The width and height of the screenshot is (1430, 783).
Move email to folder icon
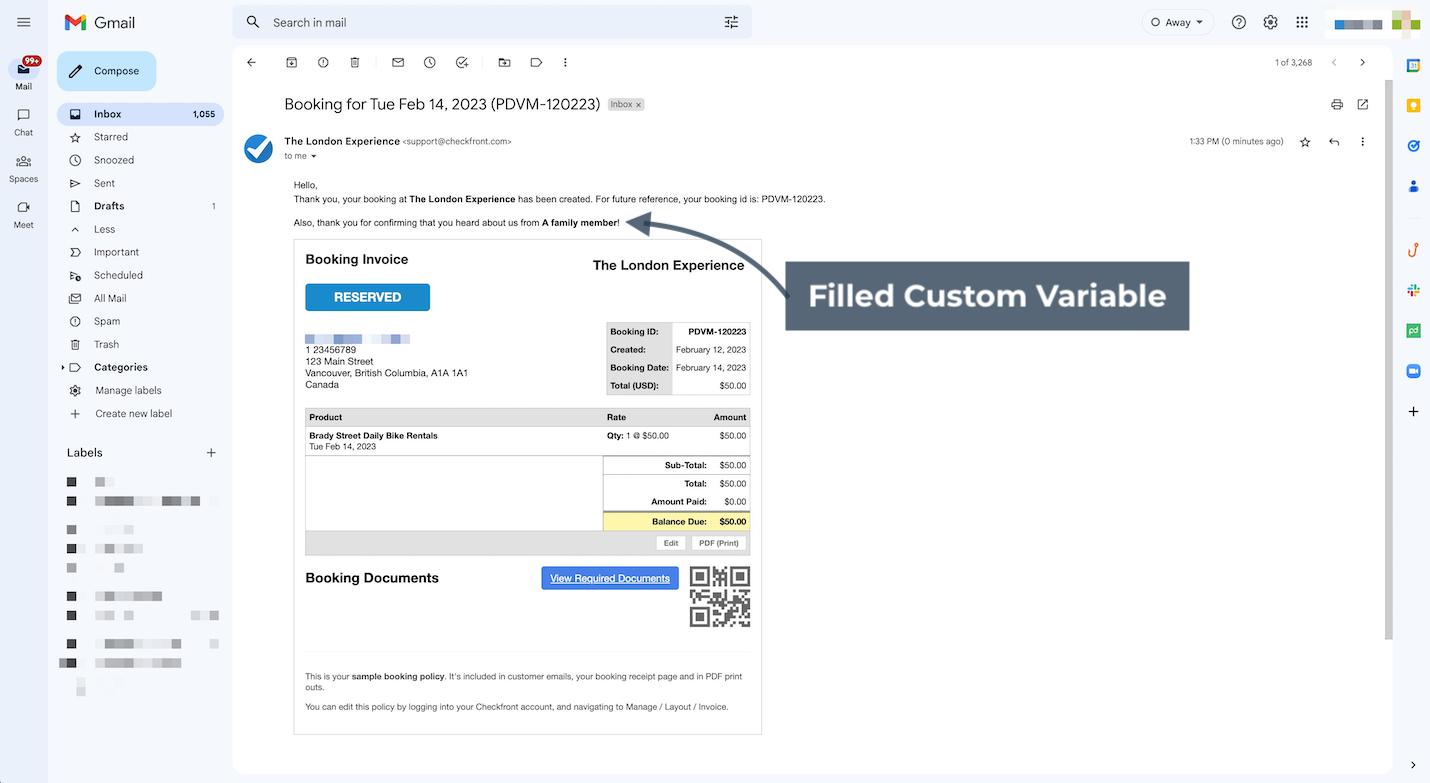(x=504, y=62)
